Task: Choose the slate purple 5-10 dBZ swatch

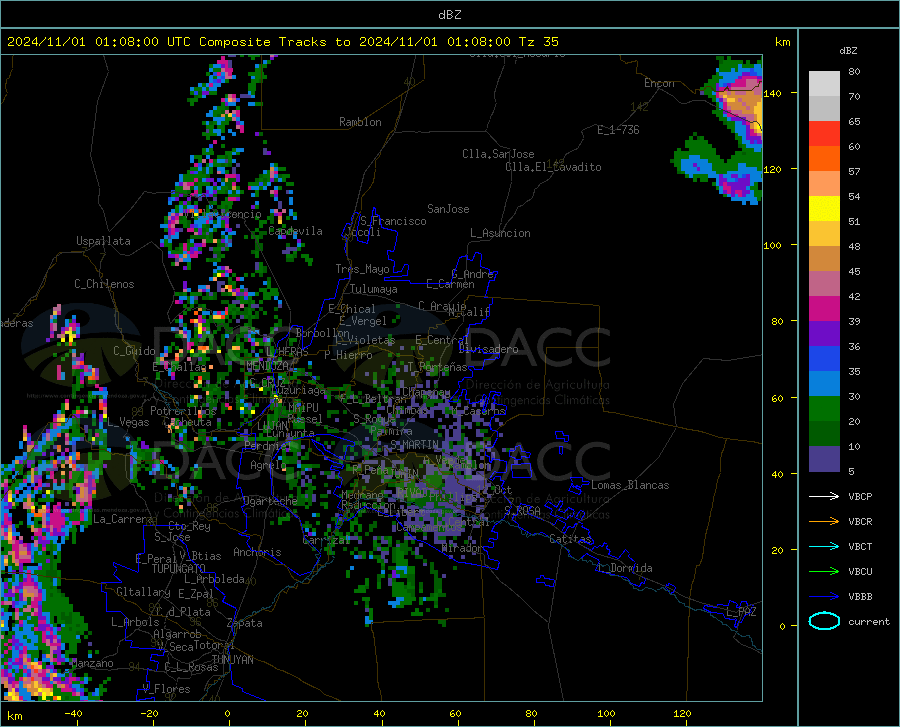Action: click(824, 458)
